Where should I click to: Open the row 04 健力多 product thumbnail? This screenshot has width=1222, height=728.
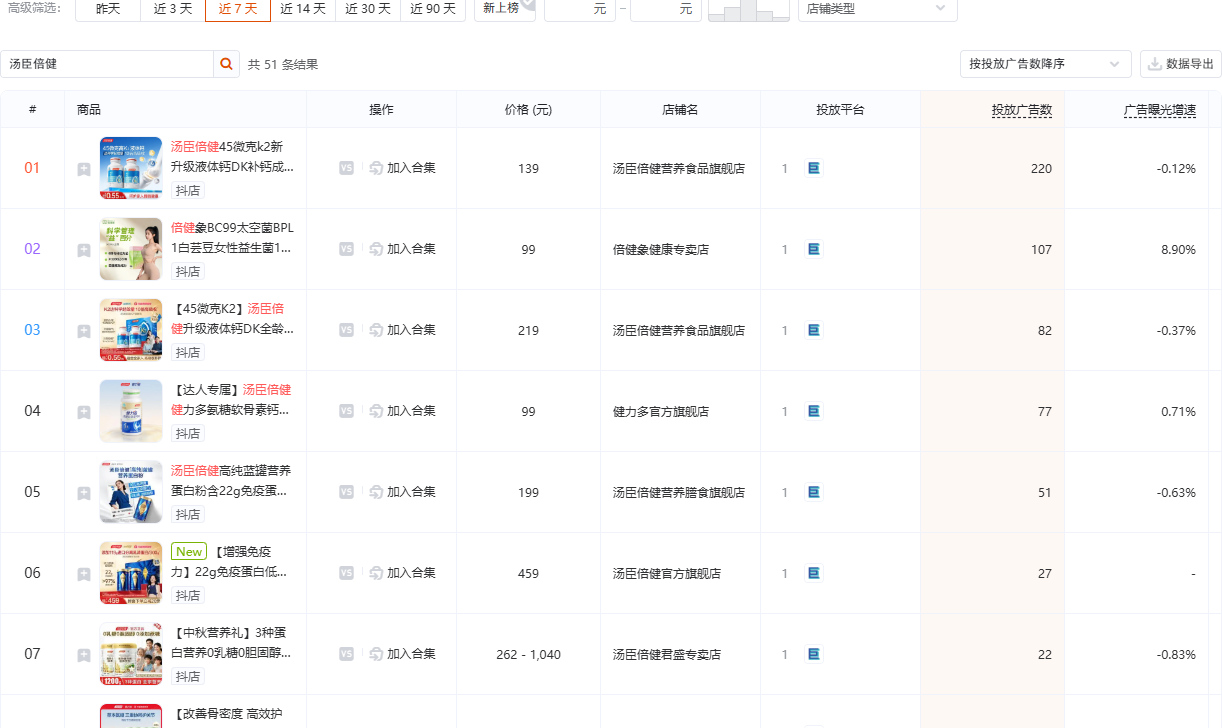tap(131, 411)
